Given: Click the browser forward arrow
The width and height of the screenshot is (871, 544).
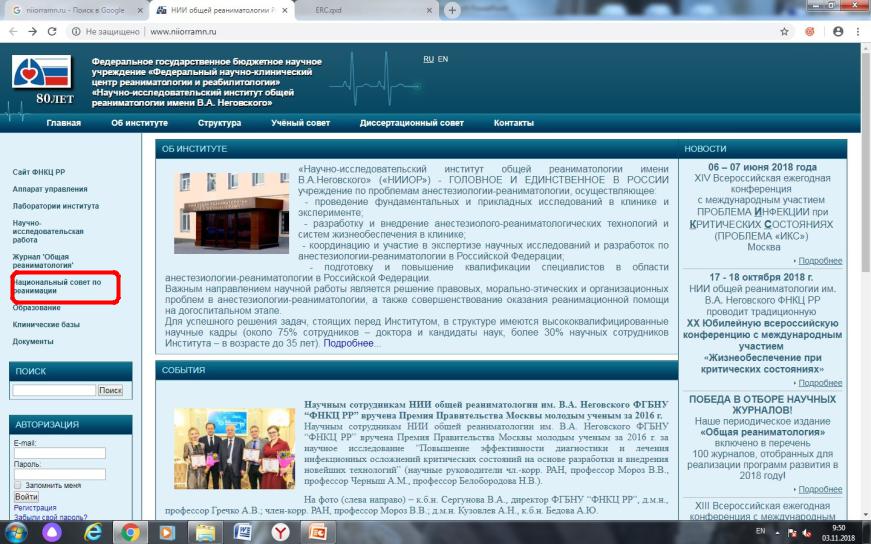Looking at the screenshot, I should 33,32.
